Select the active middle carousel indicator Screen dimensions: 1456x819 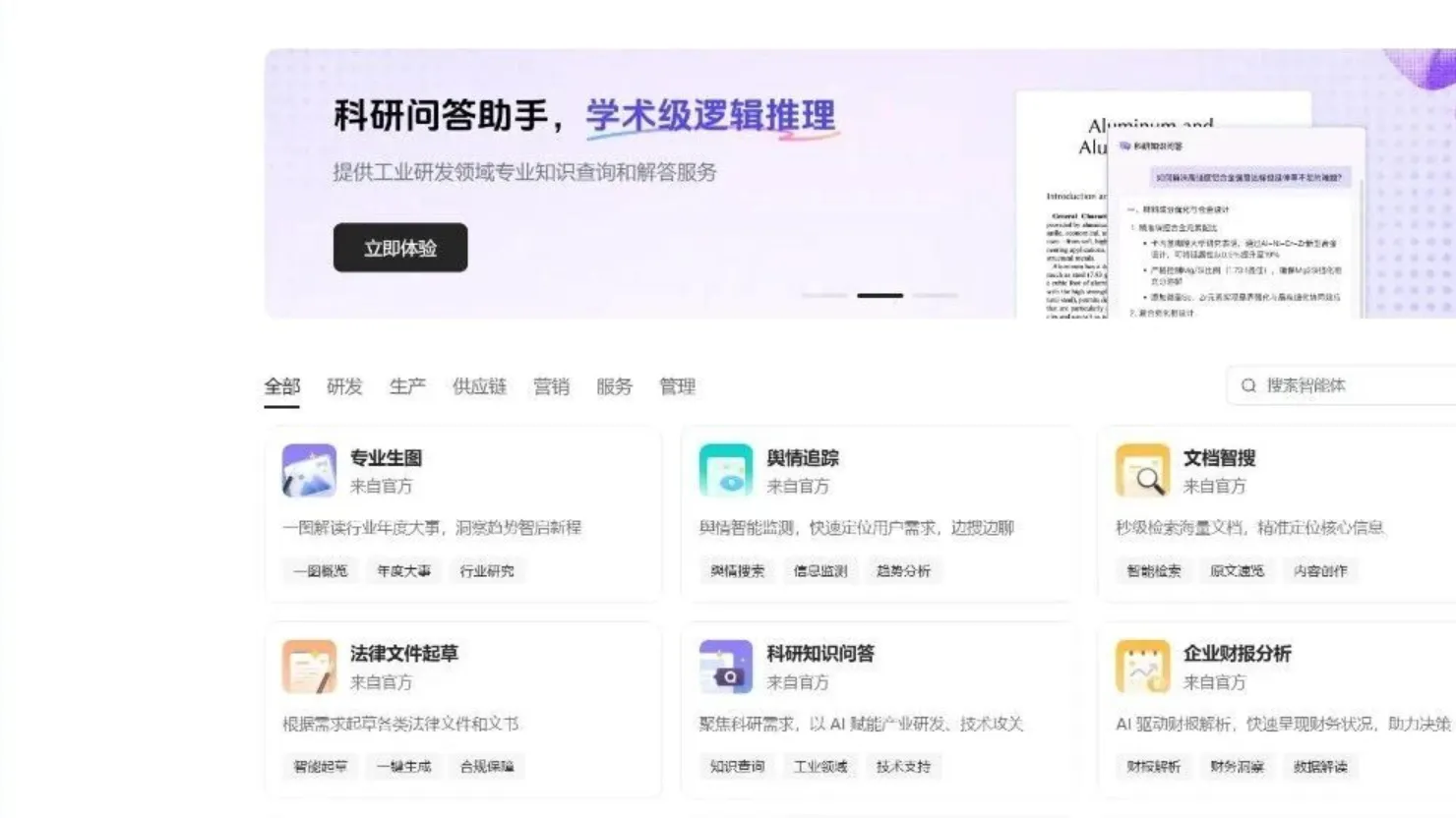(x=880, y=295)
